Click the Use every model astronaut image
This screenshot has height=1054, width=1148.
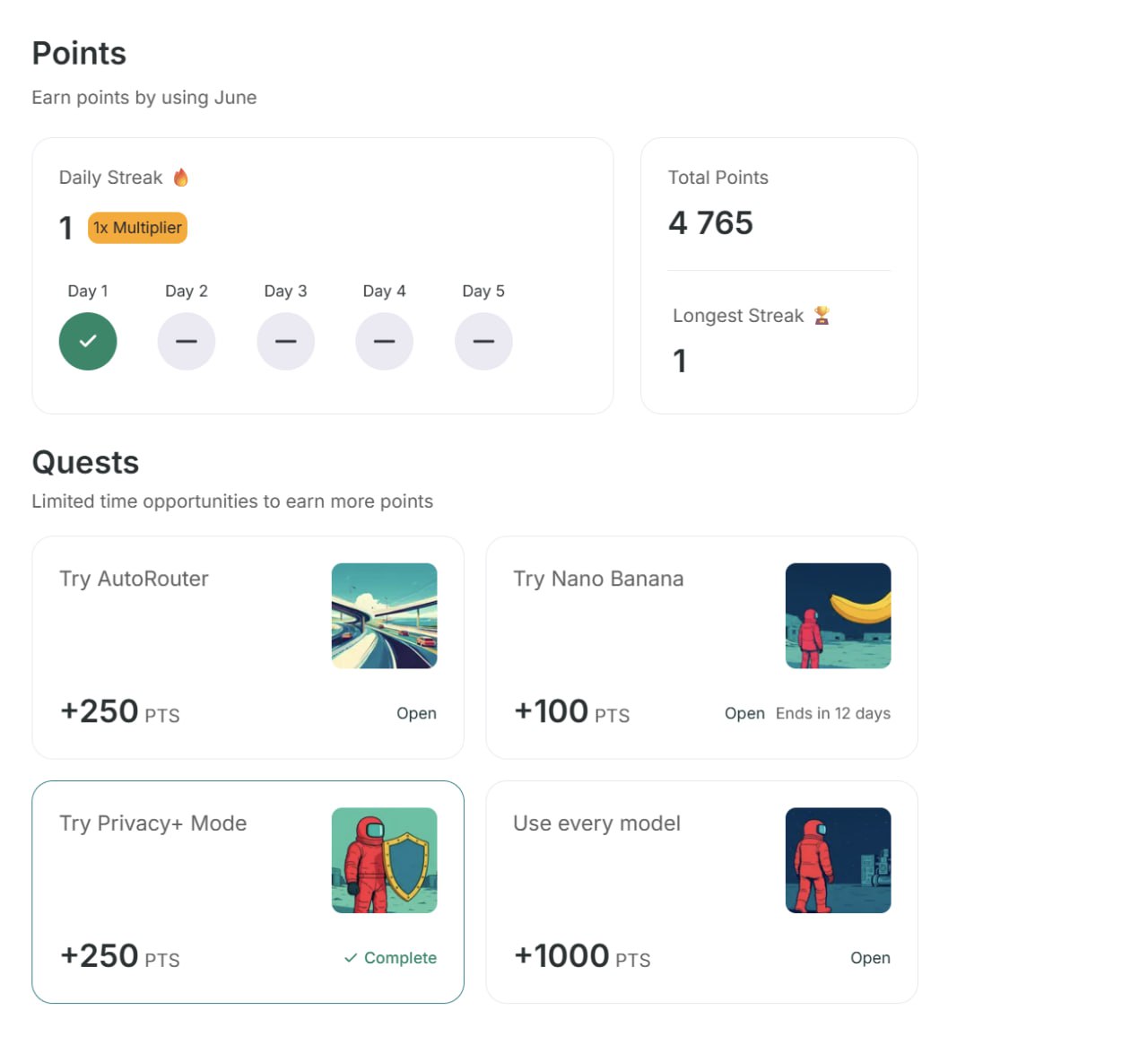839,861
